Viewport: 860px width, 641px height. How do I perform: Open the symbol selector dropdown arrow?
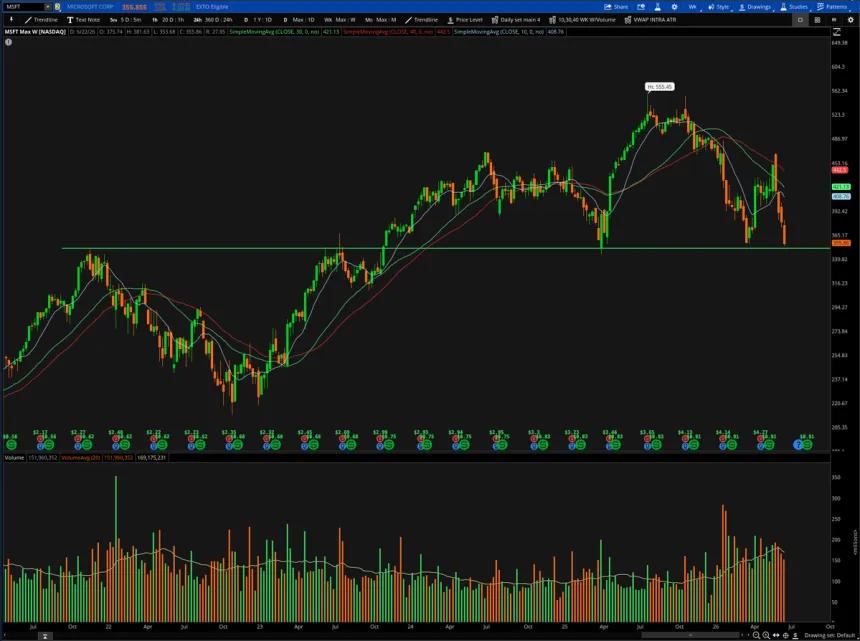[x=48, y=7]
